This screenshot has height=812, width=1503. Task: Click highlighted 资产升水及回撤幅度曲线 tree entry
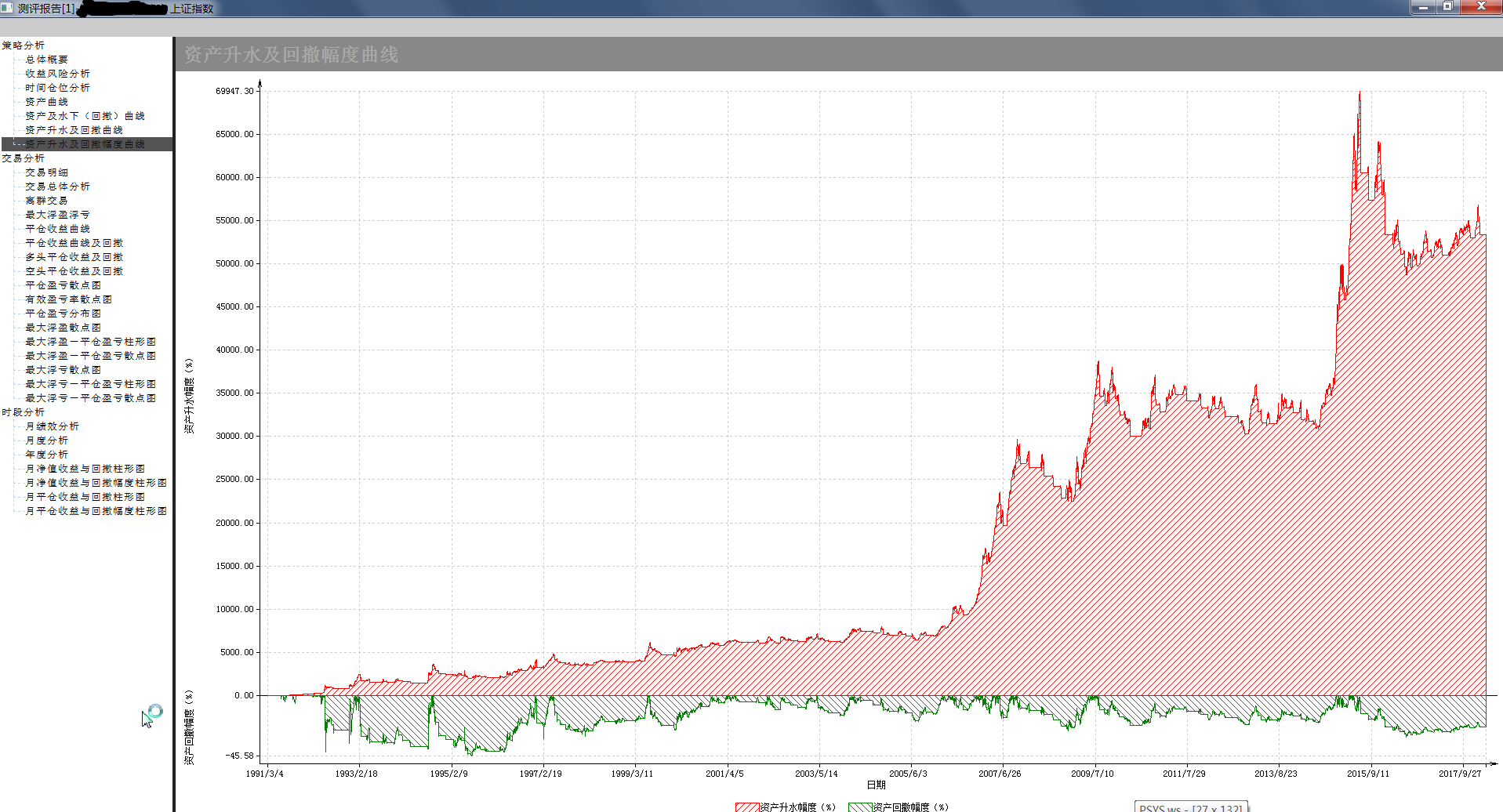(x=85, y=144)
